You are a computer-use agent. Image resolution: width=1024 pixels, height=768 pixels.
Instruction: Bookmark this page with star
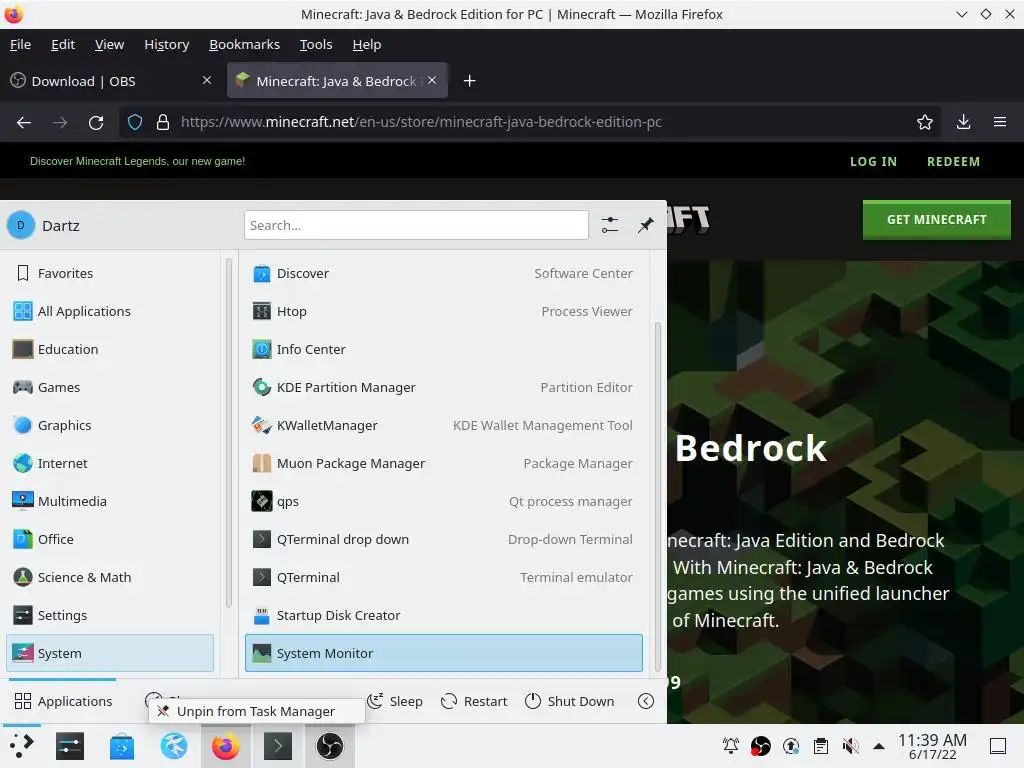click(x=924, y=122)
